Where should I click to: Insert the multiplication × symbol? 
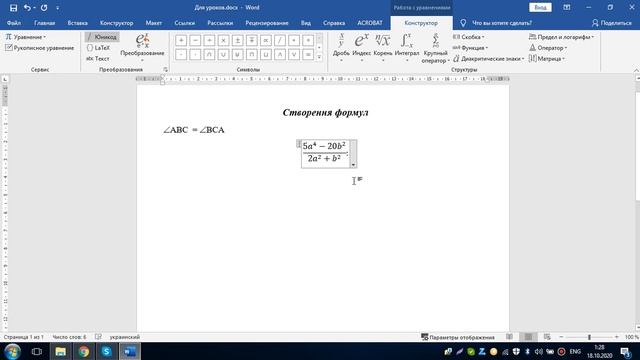[223, 40]
